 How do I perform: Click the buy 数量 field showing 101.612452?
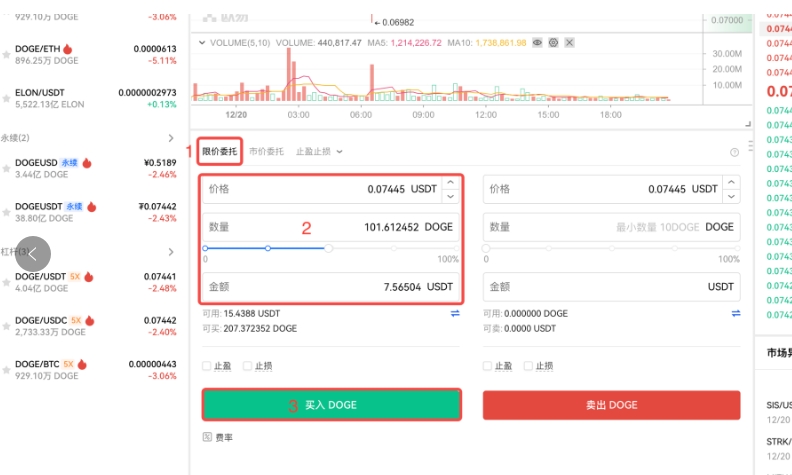[x=331, y=227]
